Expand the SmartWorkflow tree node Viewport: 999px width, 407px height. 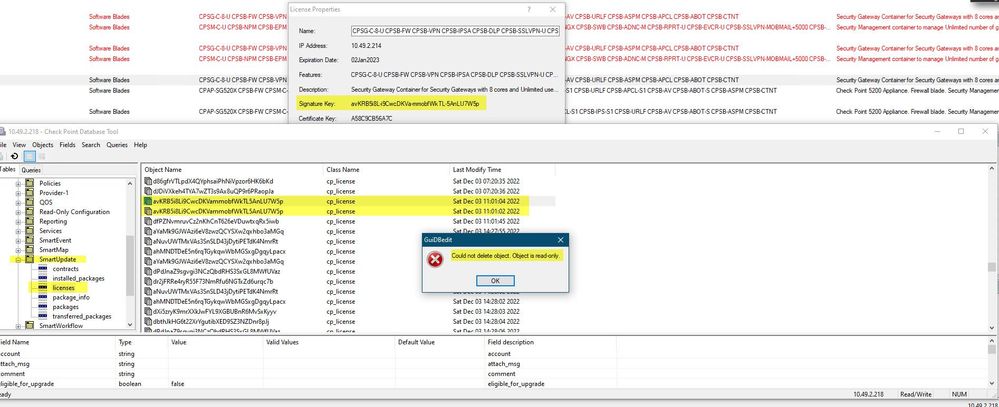[18, 326]
